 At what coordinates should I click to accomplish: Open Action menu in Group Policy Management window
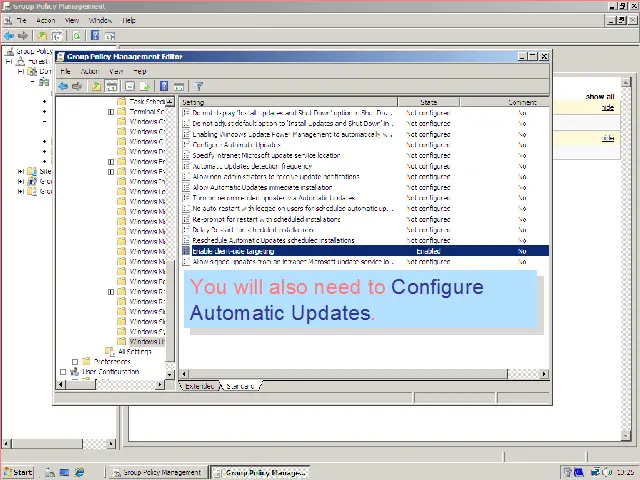pos(45,20)
